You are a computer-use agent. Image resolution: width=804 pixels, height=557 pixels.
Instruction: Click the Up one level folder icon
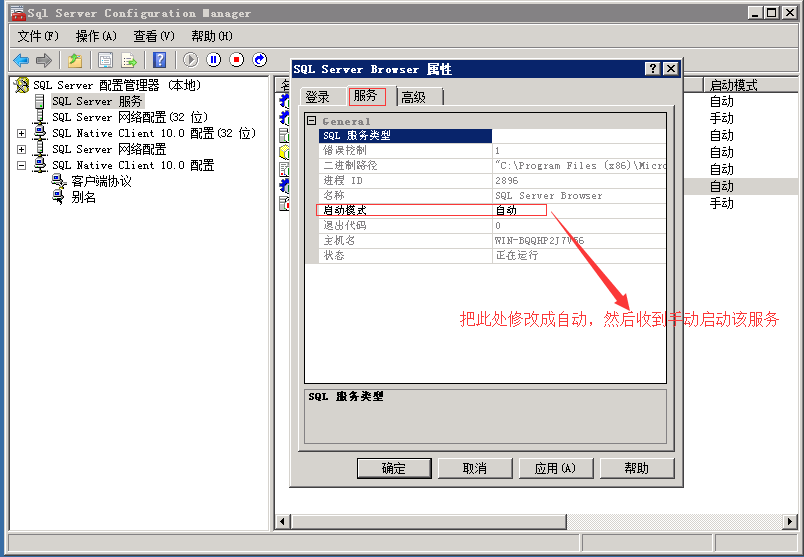pos(75,60)
